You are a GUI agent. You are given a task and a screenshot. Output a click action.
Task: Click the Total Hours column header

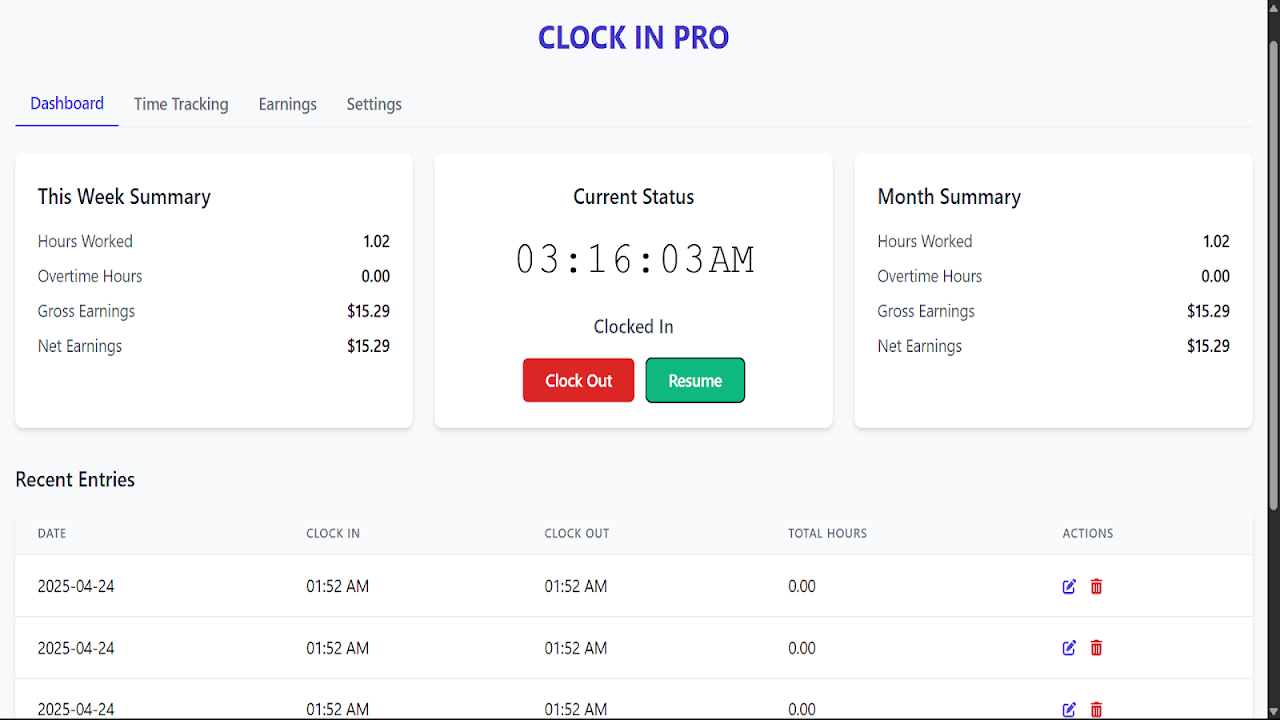point(827,534)
